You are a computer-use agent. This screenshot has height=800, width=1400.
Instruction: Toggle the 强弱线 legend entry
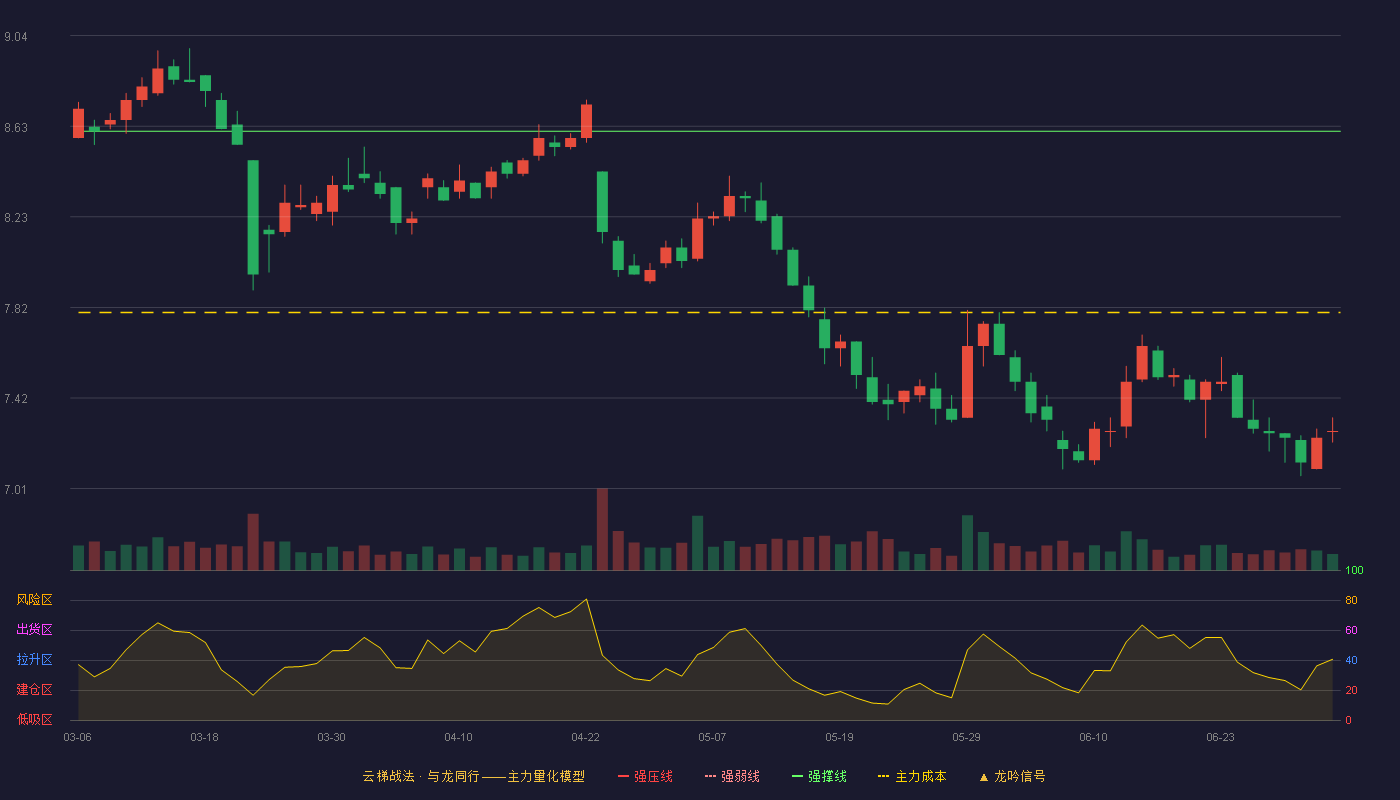pos(732,776)
